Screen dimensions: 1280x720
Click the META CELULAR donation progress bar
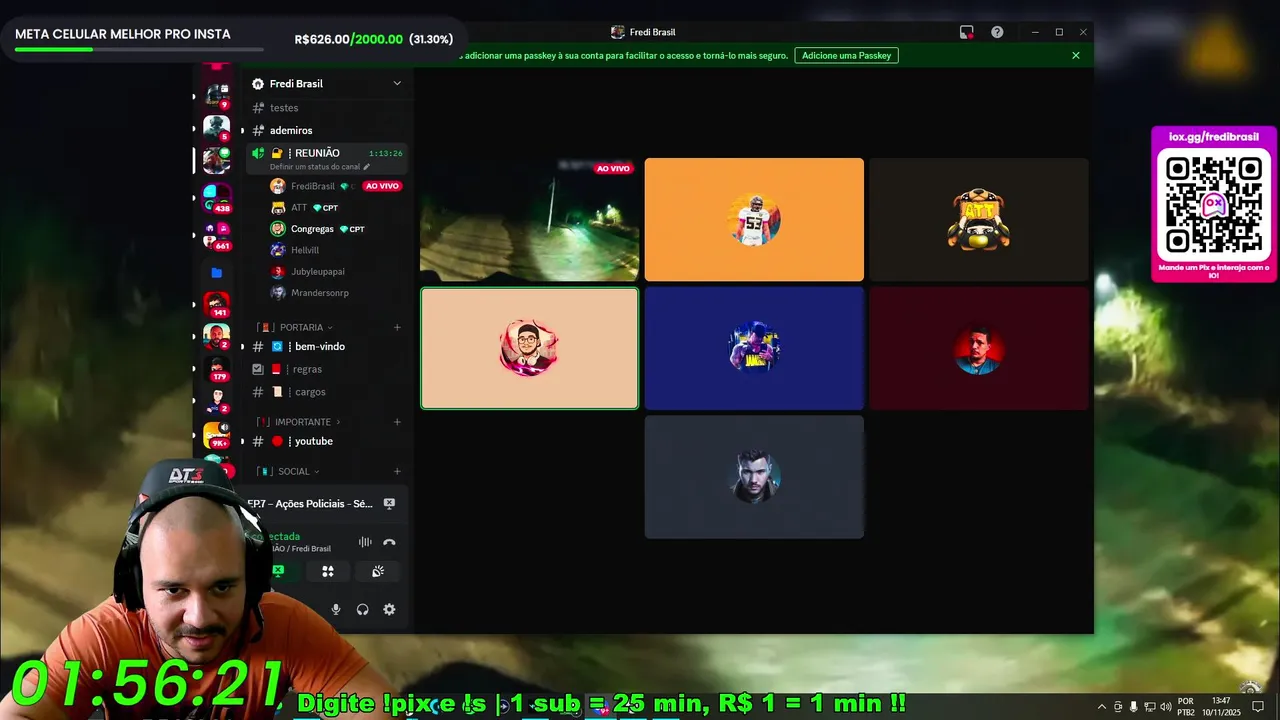[x=139, y=49]
